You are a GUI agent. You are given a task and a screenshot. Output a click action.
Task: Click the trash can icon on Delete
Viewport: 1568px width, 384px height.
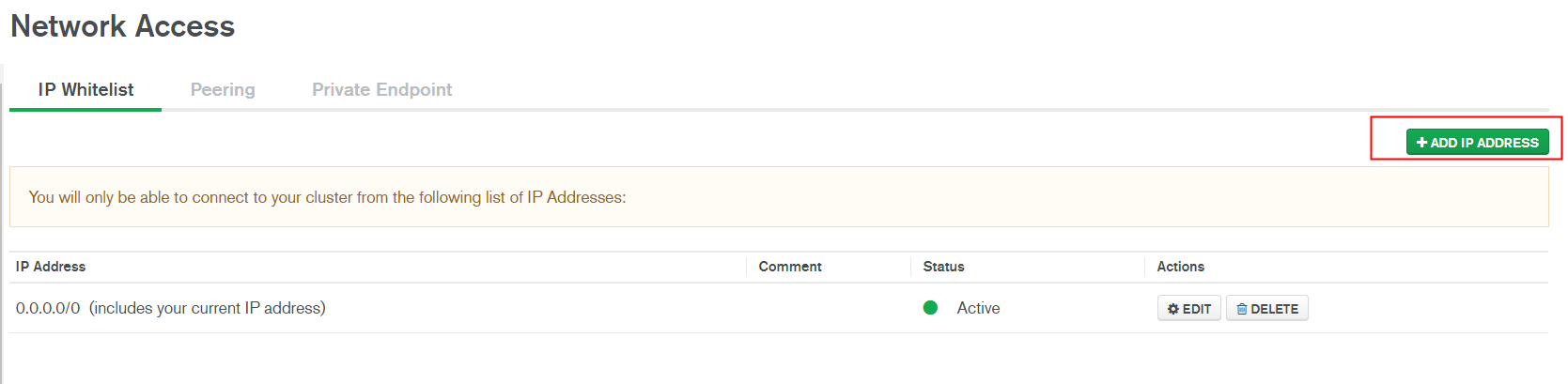(1242, 309)
